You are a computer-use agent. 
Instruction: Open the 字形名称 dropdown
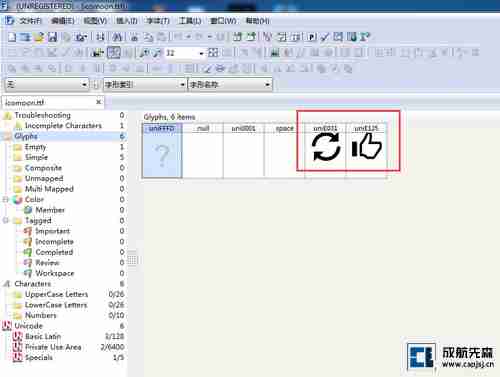click(x=267, y=85)
